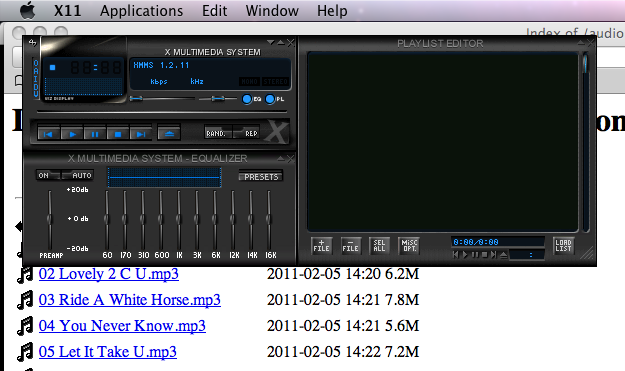
Task: Click the XMMS time display
Action: tap(96, 67)
